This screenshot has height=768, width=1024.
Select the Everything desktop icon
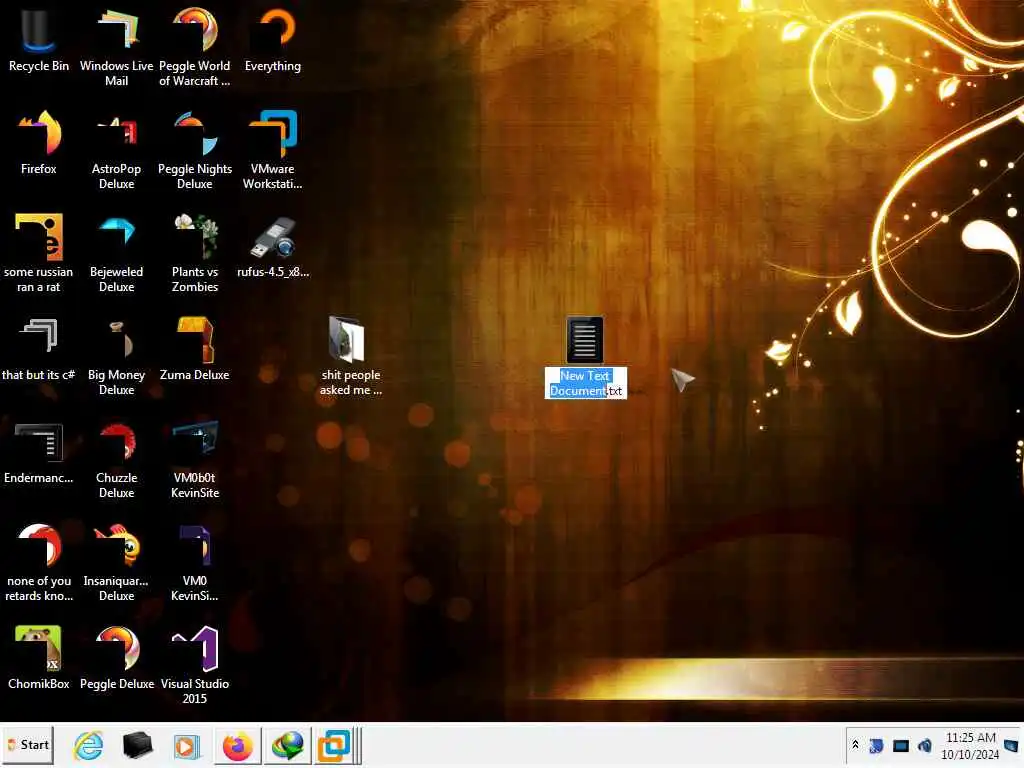tap(273, 39)
